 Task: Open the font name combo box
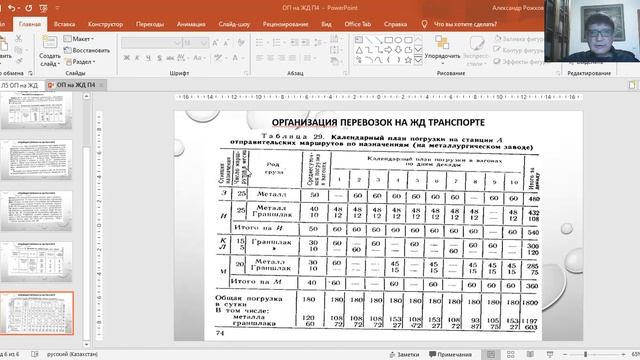(151, 43)
